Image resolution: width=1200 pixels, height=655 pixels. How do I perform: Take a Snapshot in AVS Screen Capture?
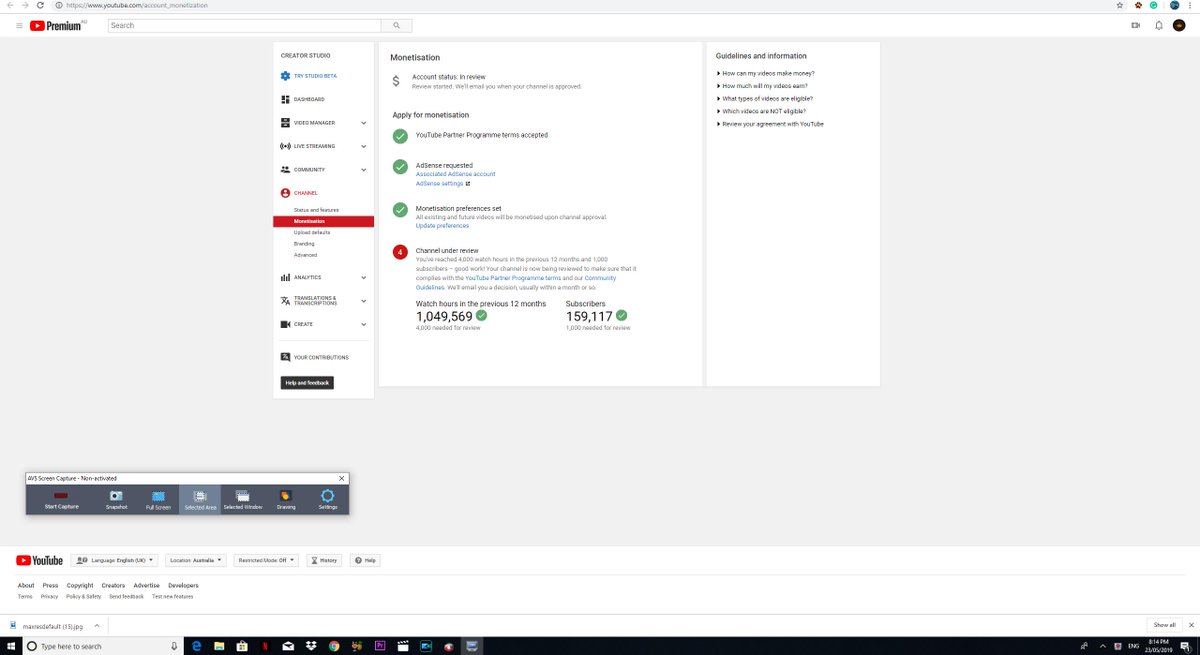(117, 498)
